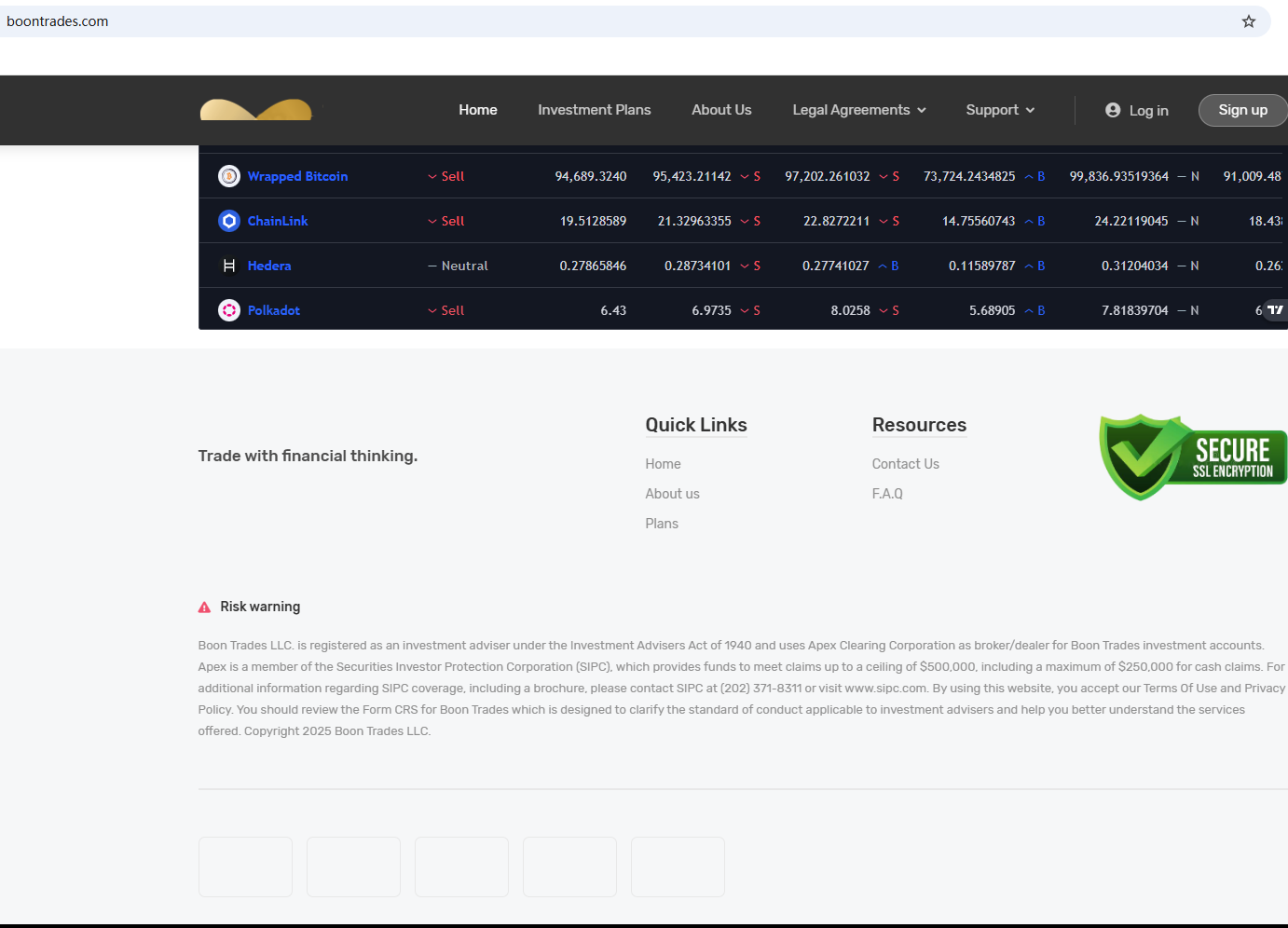Click the Wrapped Bitcoin coin icon
This screenshot has width=1288, height=928.
tap(229, 176)
